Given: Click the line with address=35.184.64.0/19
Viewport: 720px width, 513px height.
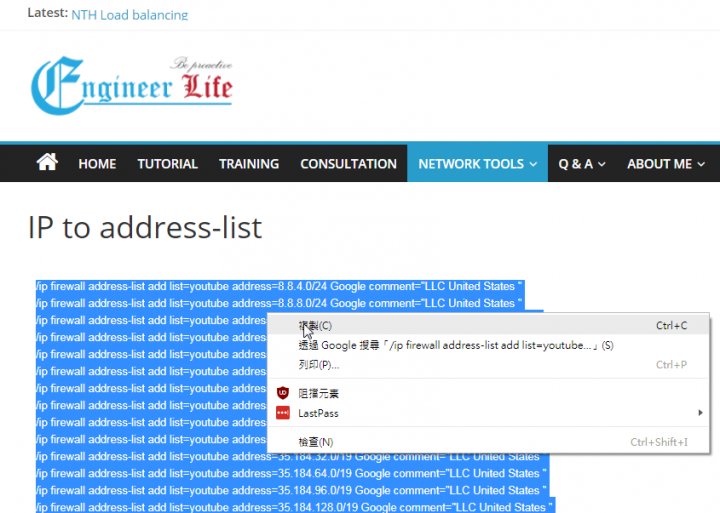Looking at the screenshot, I should [291, 474].
